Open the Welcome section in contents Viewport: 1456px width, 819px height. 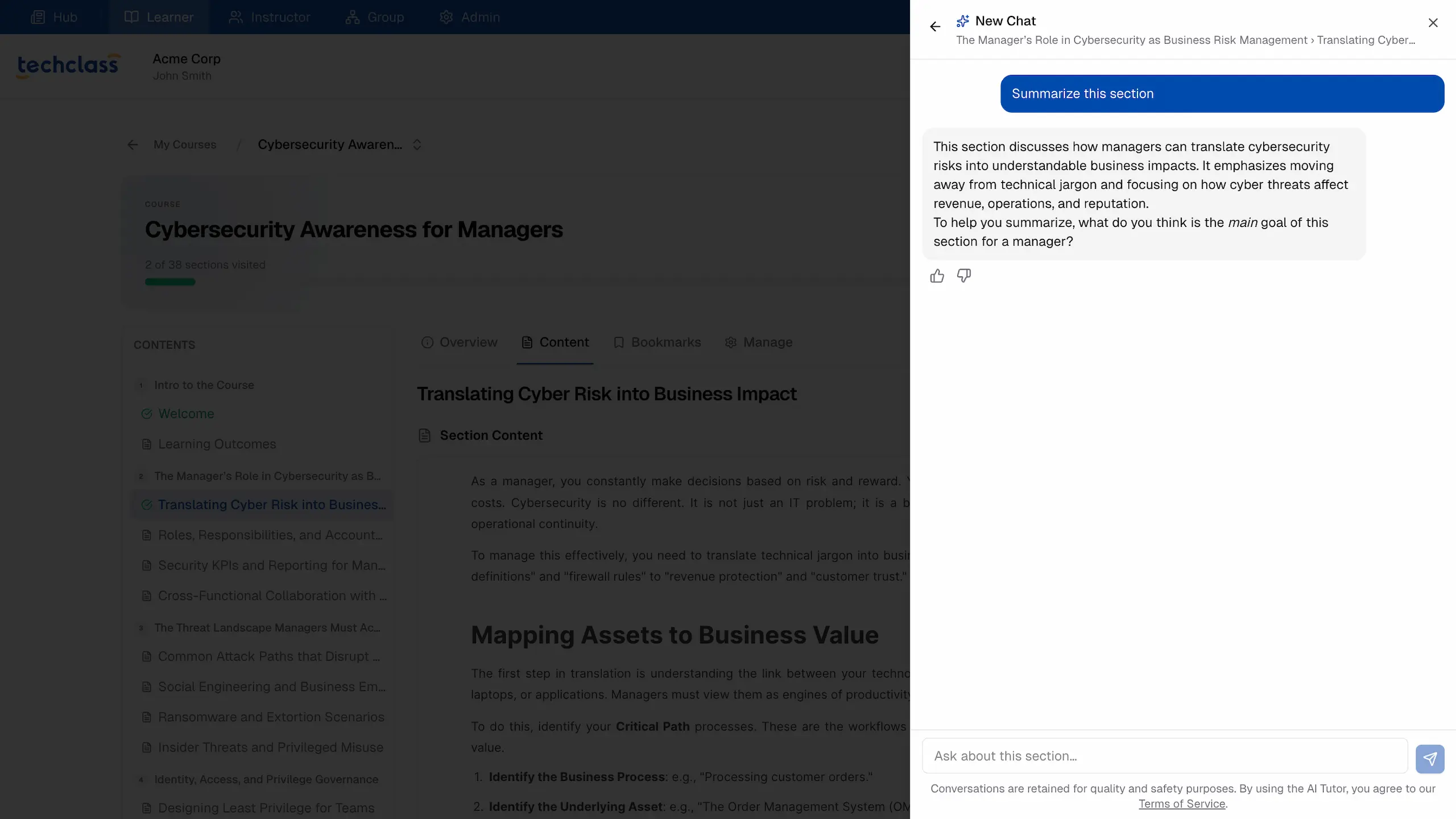click(x=186, y=413)
